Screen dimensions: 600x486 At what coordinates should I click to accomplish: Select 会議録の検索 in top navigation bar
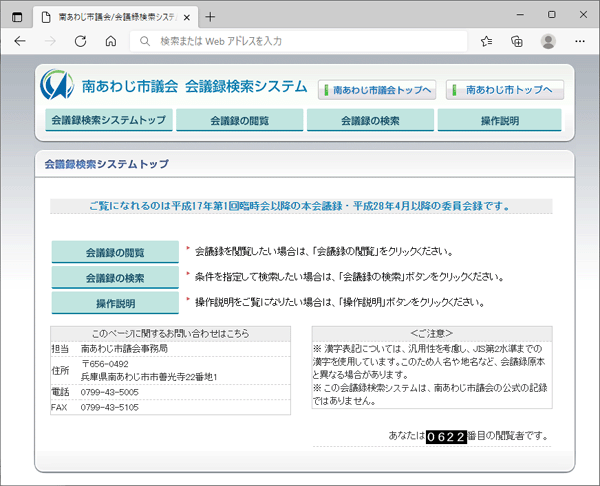pyautogui.click(x=370, y=120)
